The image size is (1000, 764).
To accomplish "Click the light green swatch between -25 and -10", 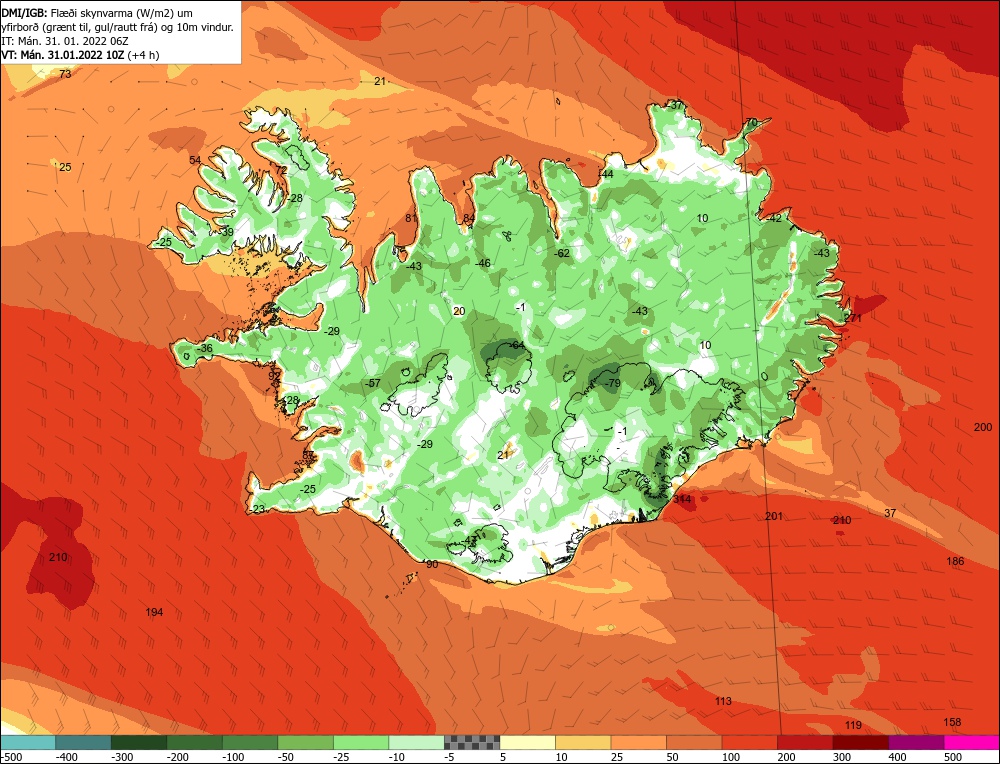I will [360, 742].
